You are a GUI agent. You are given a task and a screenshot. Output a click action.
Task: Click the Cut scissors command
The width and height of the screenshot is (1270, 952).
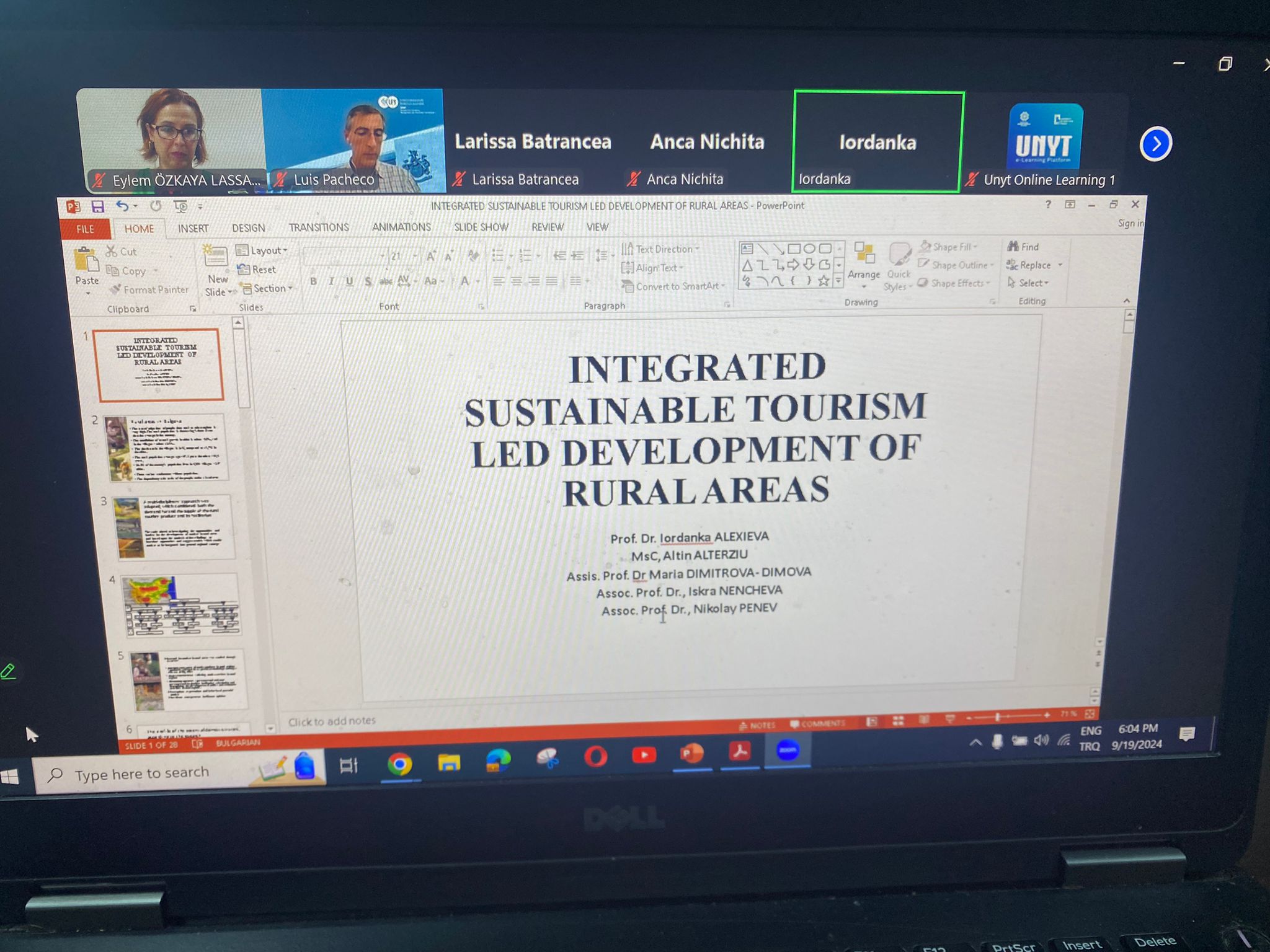click(121, 252)
